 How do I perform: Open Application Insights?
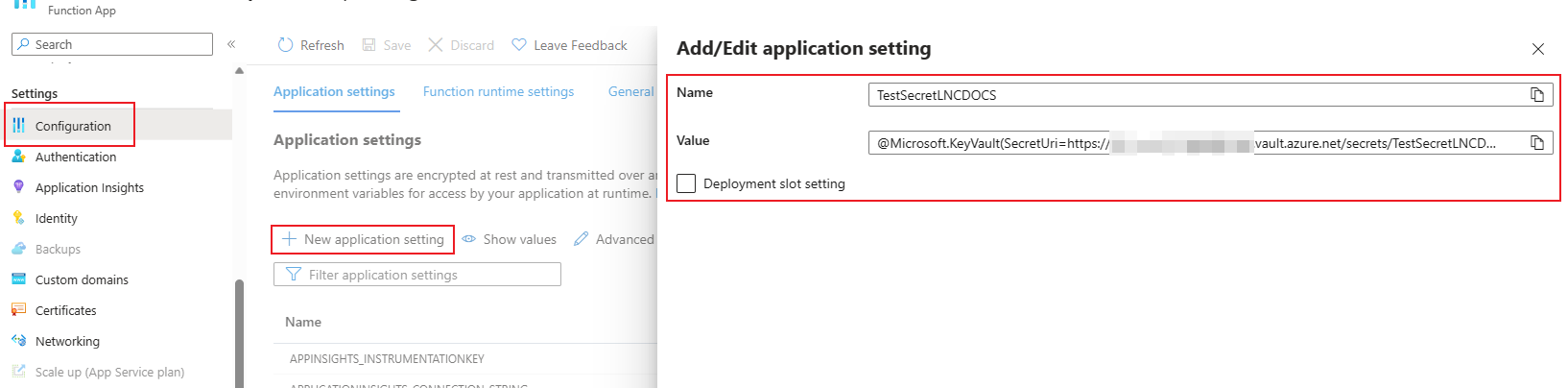(x=89, y=187)
